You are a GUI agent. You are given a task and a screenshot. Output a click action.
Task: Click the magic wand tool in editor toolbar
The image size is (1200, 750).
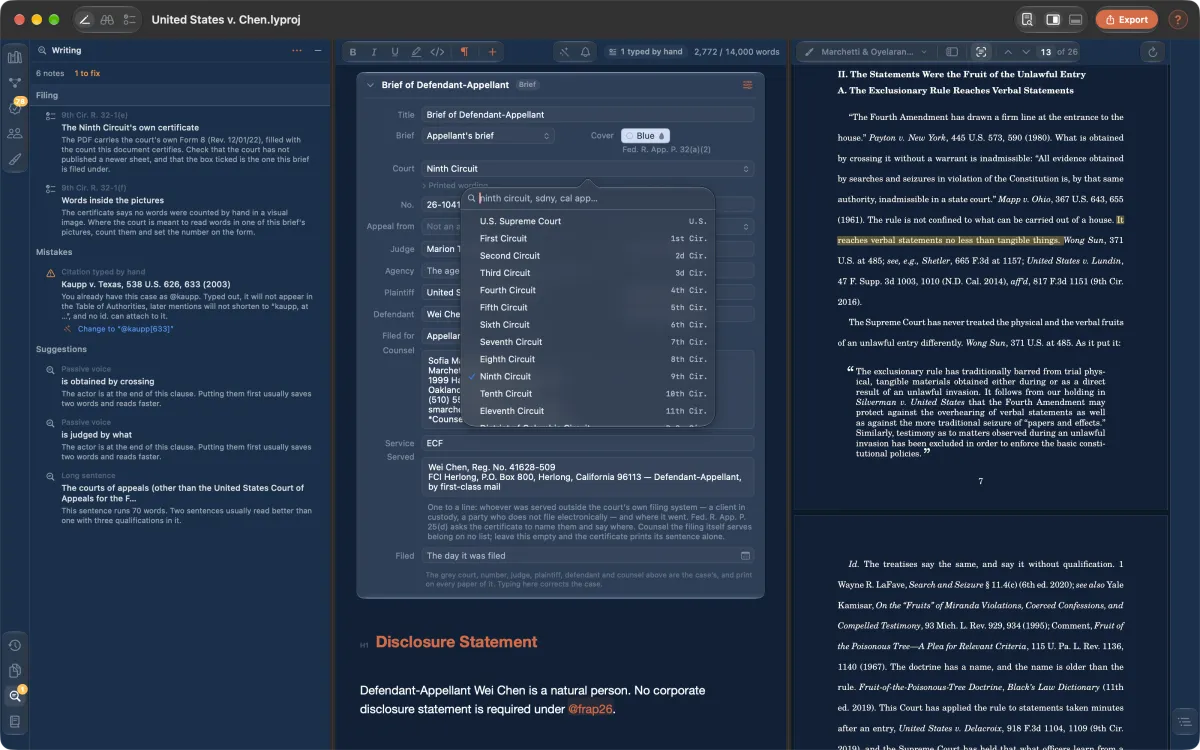click(x=564, y=51)
